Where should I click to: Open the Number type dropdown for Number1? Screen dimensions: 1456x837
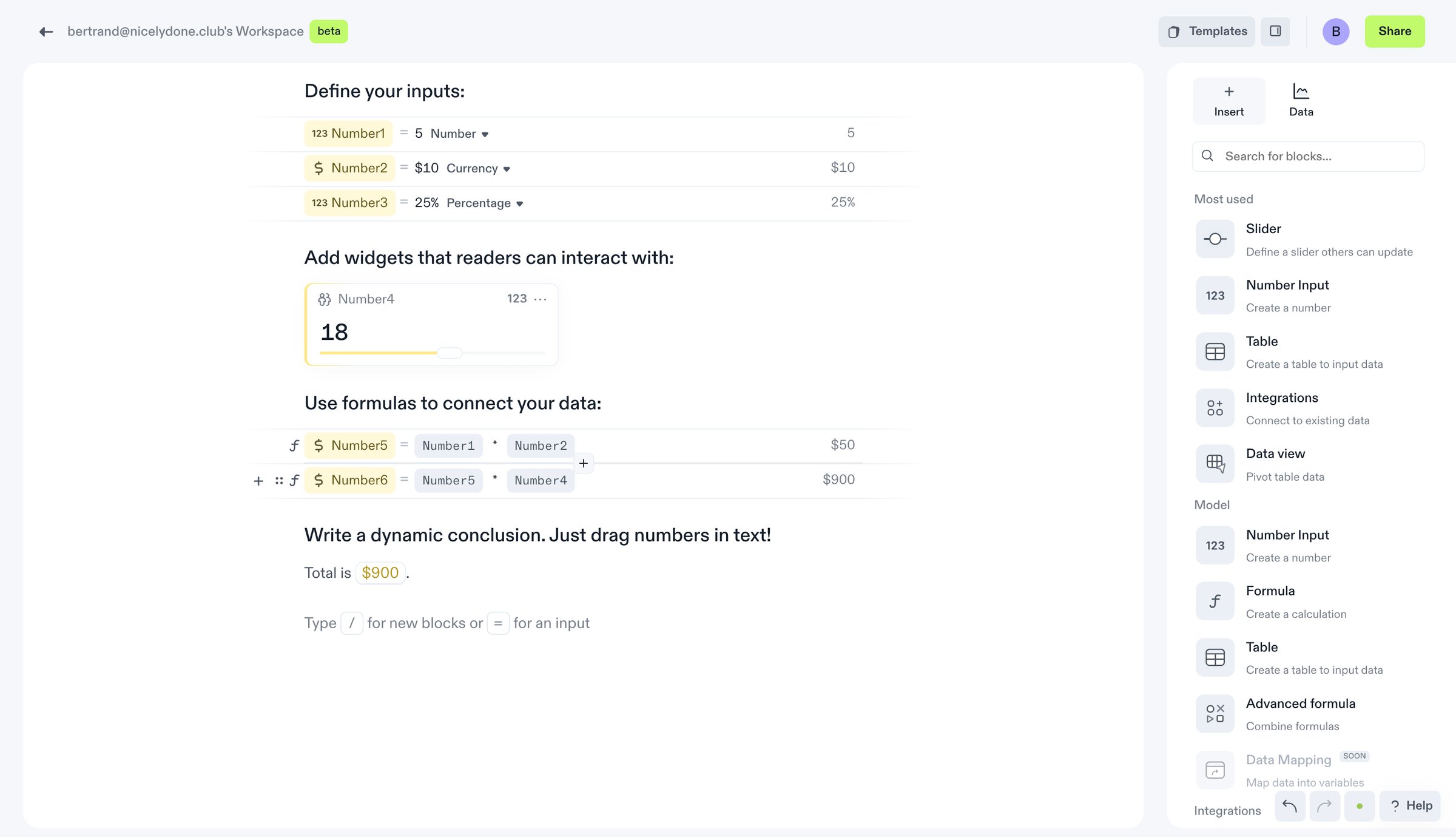point(459,134)
